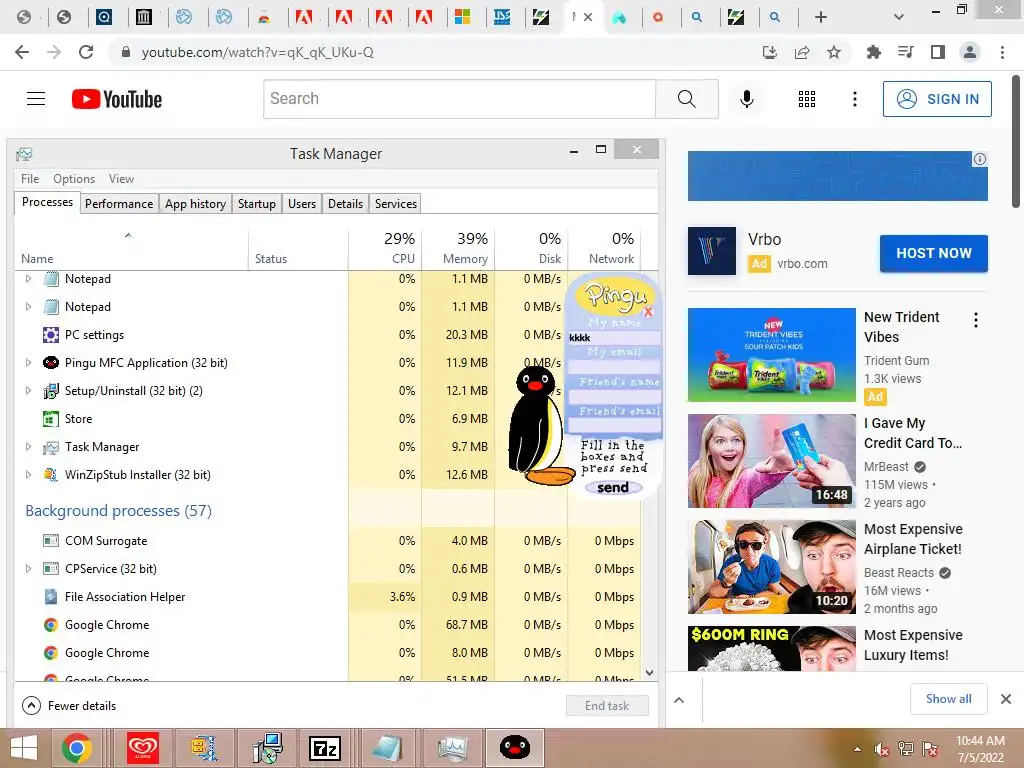The height and width of the screenshot is (768, 1024).
Task: Open the ad info icon on banner
Action: pos(980,159)
